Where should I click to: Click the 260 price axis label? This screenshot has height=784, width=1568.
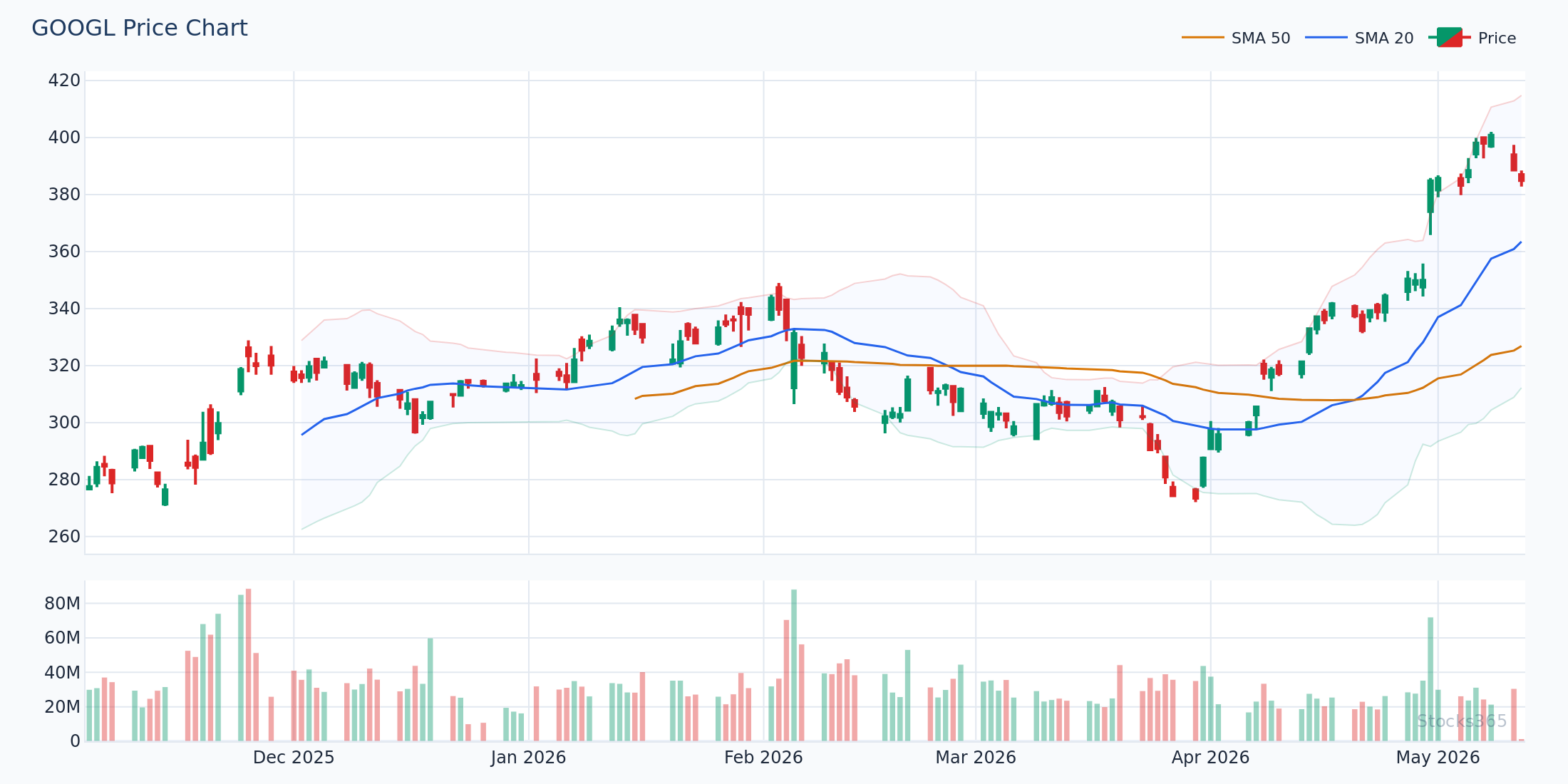(x=64, y=537)
